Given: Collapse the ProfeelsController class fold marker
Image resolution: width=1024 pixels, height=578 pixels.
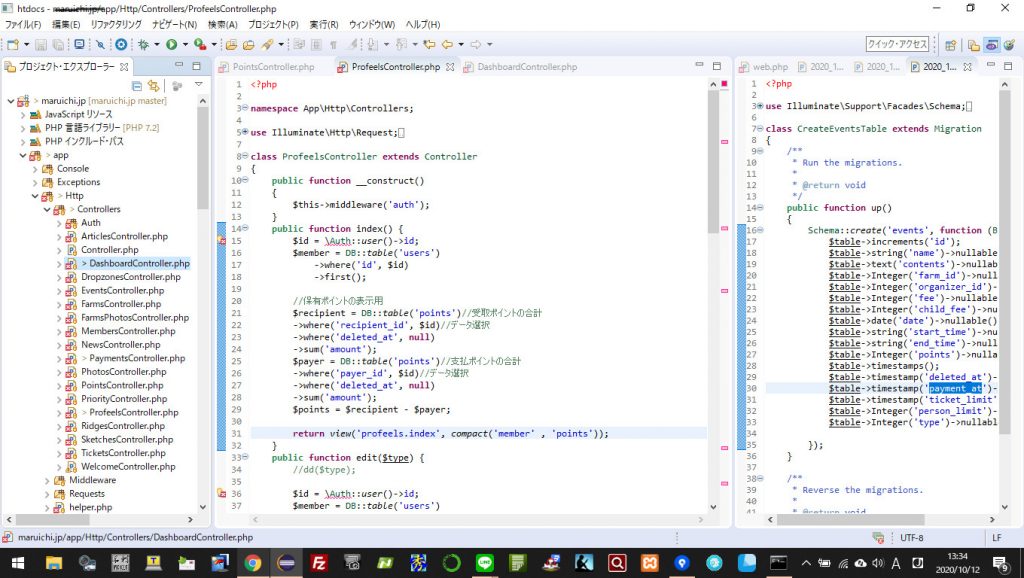Looking at the screenshot, I should 245,157.
